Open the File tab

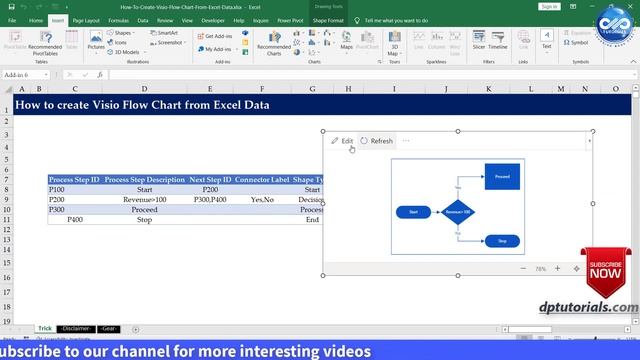[x=12, y=20]
